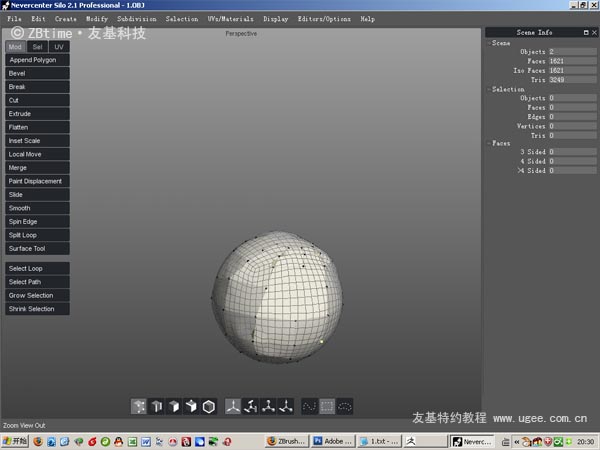
Task: Collapse the Selection section in Scene Info
Action: pos(489,89)
